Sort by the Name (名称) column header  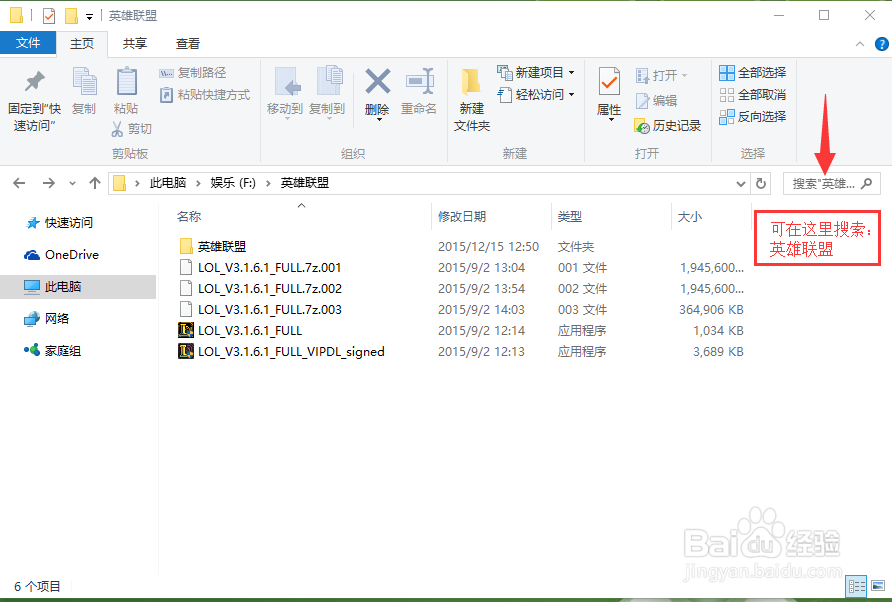pyautogui.click(x=189, y=216)
